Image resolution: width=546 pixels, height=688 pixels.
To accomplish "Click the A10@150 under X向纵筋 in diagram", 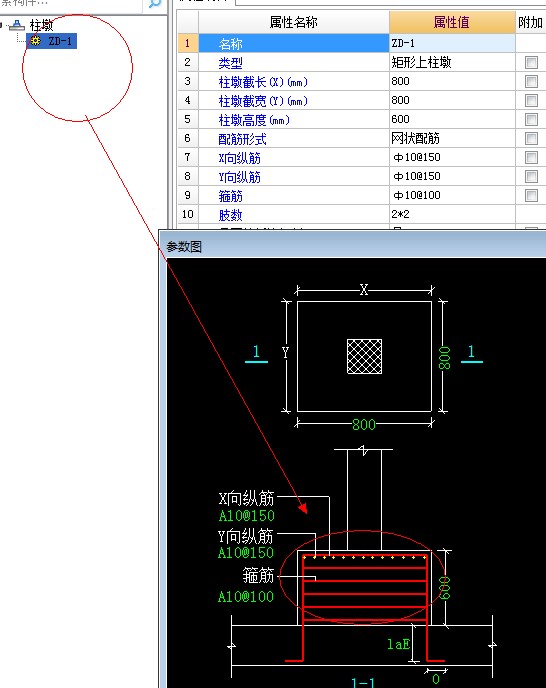I will [x=247, y=516].
